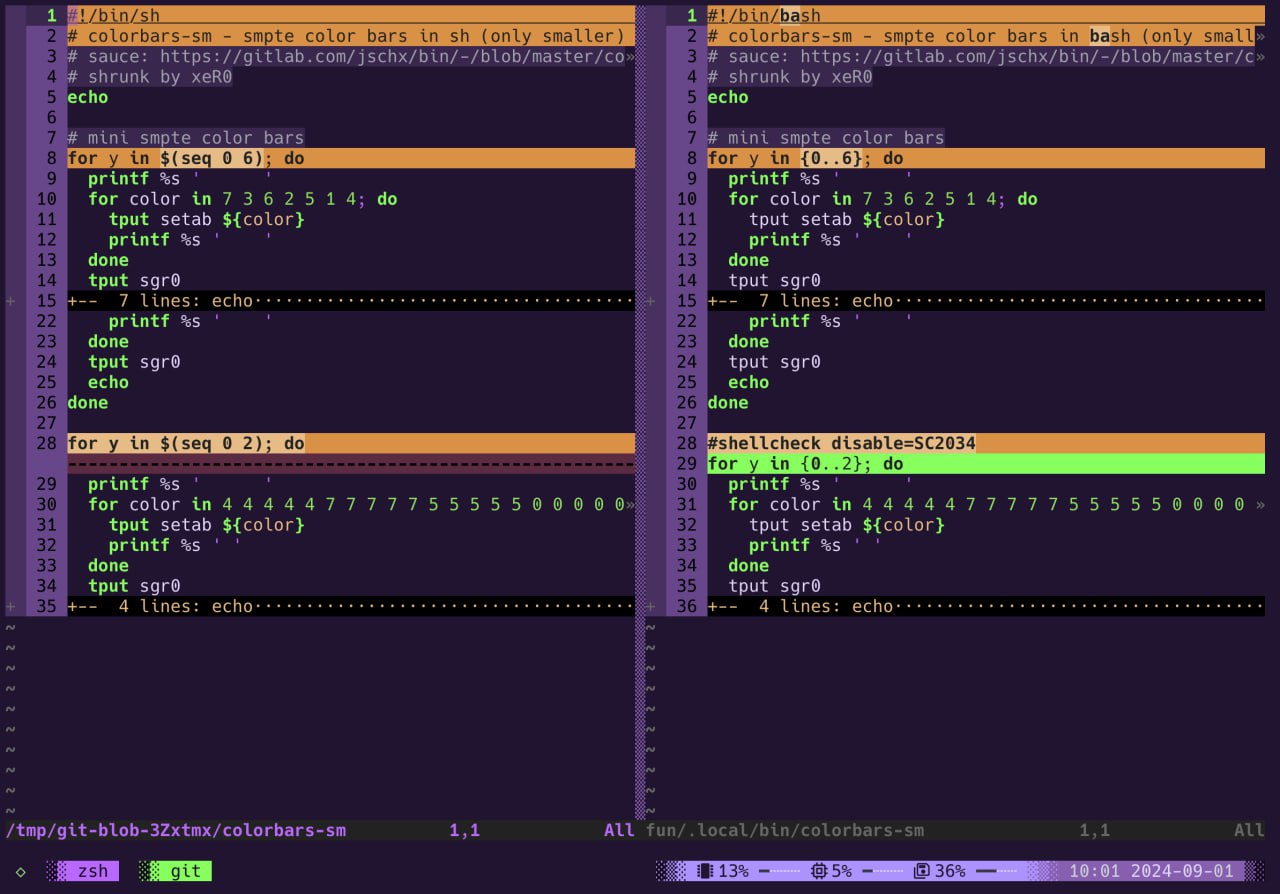Switch to the git tmux window
This screenshot has height=894, width=1280.
(x=185, y=871)
